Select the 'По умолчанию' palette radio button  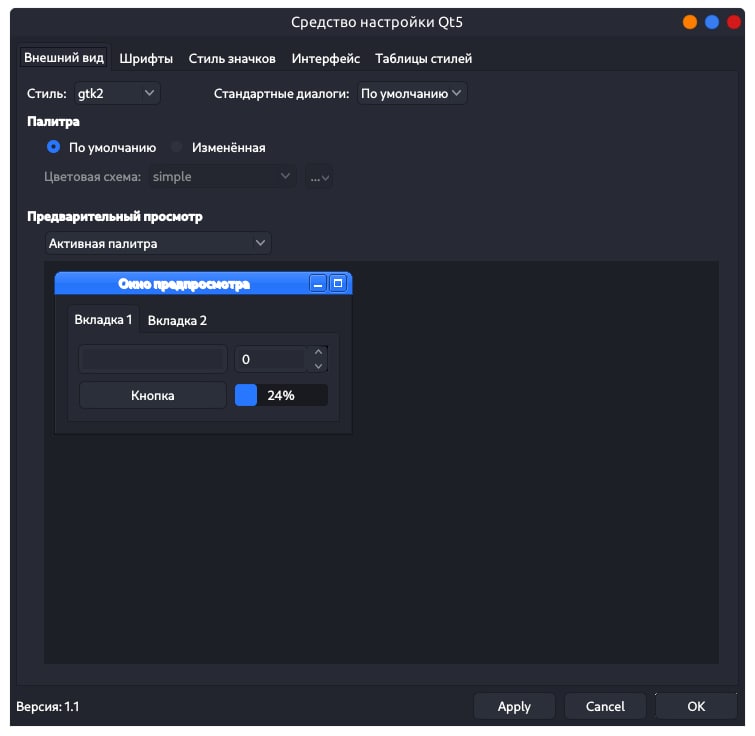pyautogui.click(x=53, y=147)
